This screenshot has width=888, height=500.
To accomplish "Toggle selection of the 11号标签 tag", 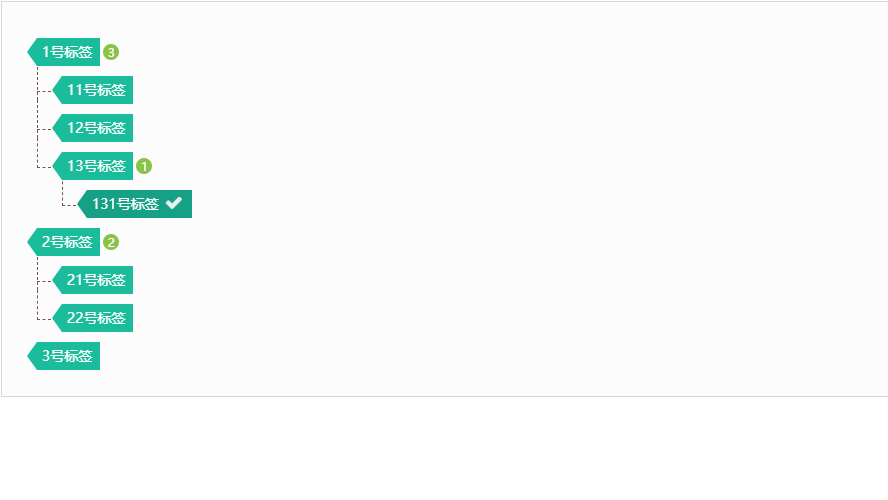I will click(93, 90).
